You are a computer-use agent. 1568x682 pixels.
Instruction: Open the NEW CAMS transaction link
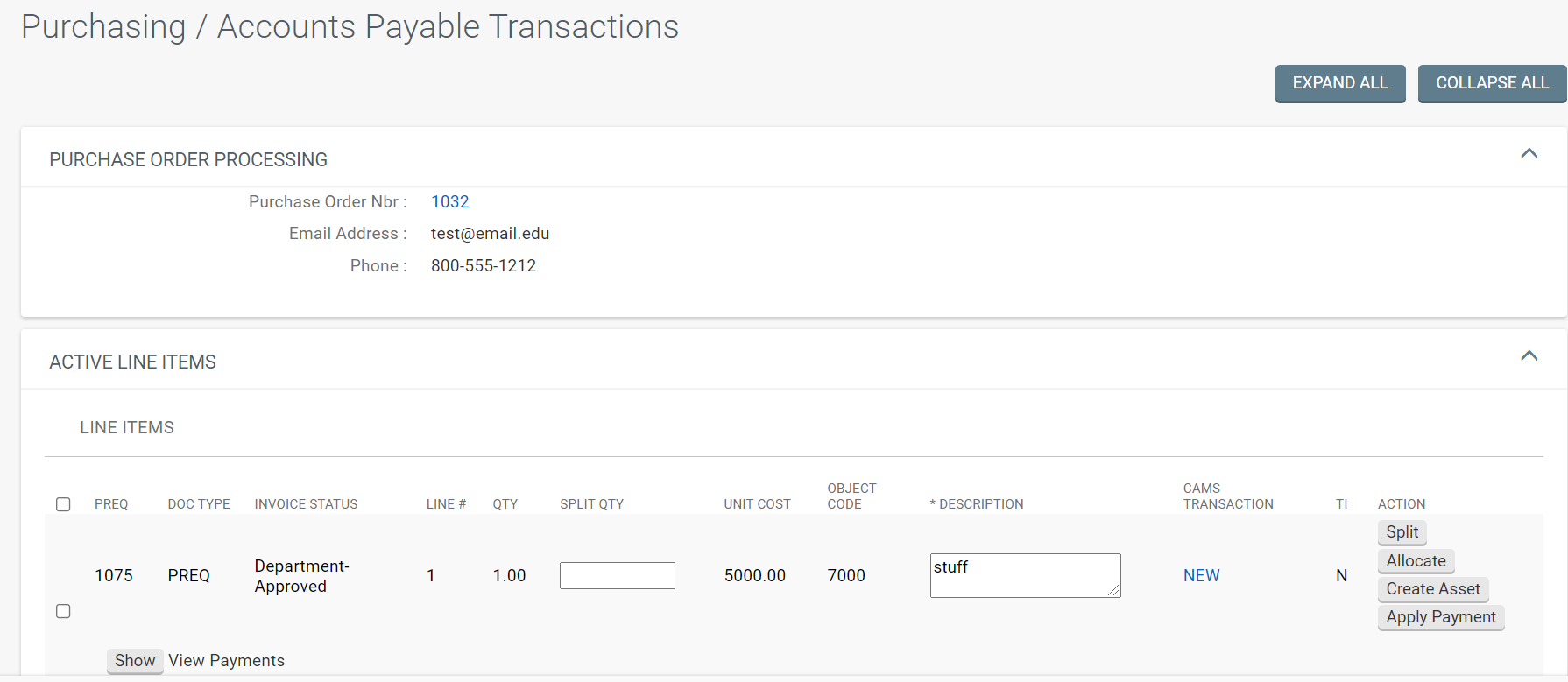coord(1201,575)
